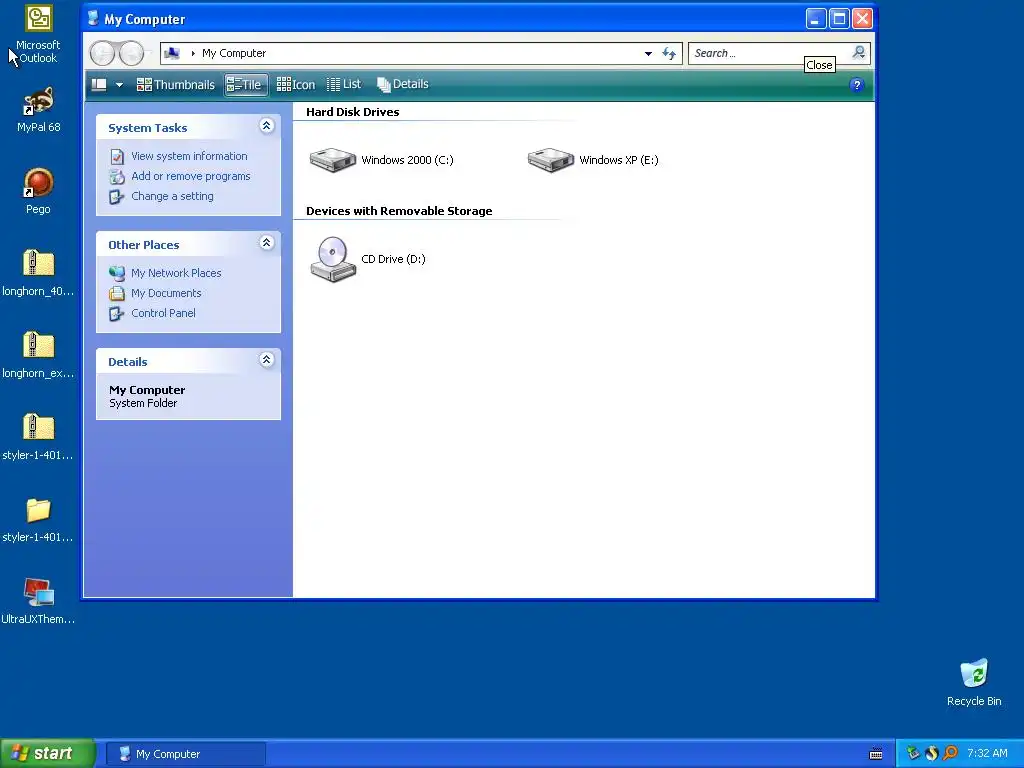
Task: Select the MyPal 68 desktop shortcut
Action: (x=38, y=110)
